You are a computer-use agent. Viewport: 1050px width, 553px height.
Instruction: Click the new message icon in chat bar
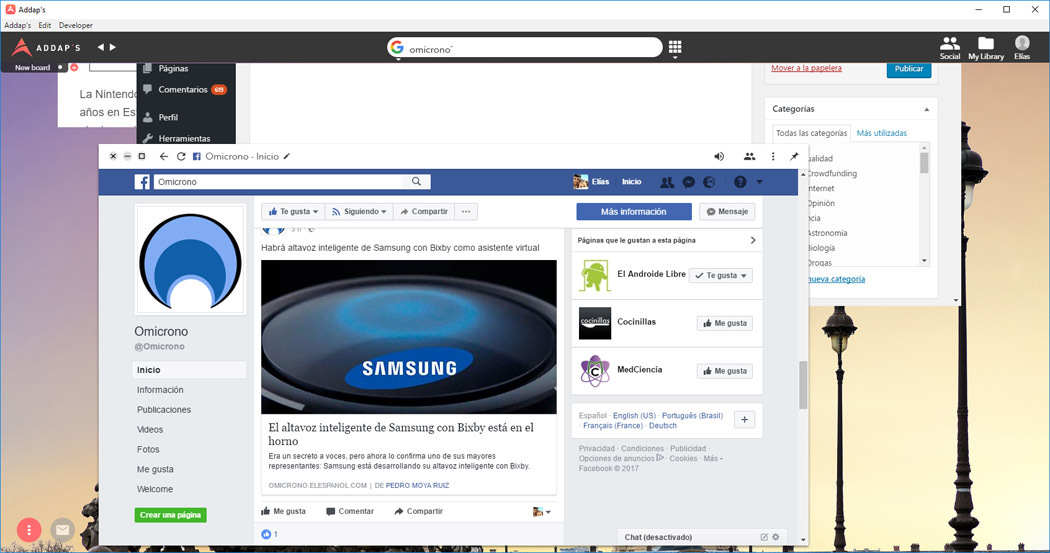pos(764,537)
